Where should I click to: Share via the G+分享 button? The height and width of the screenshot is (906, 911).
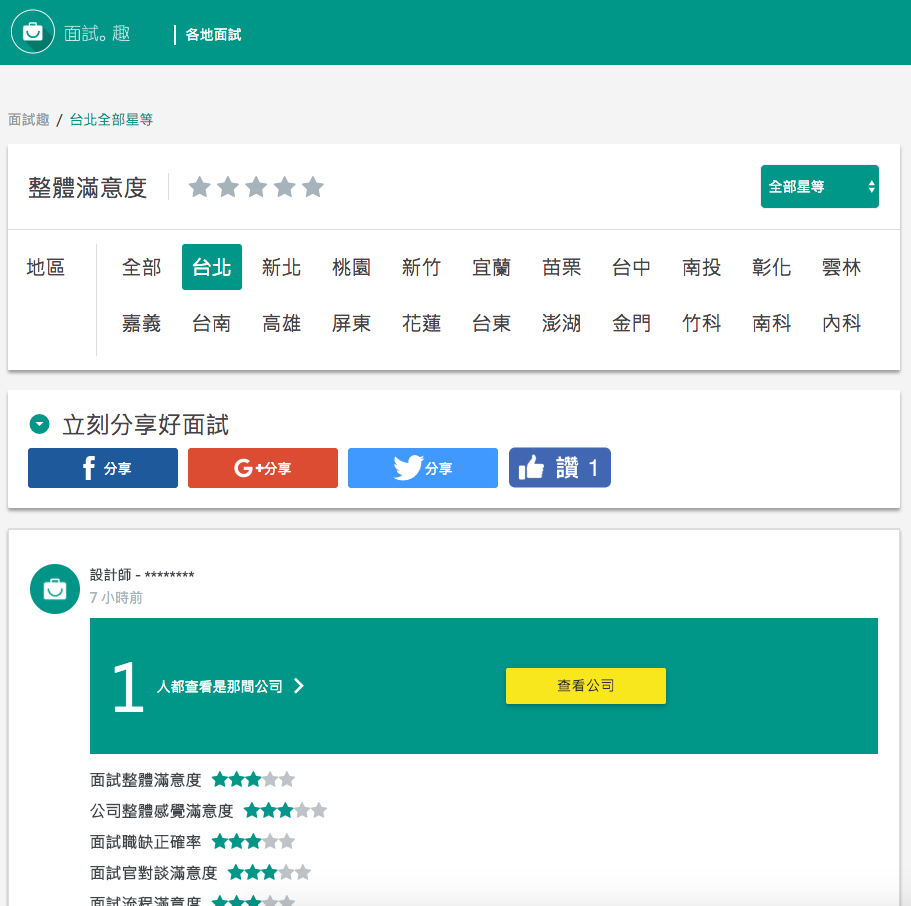click(x=263, y=468)
